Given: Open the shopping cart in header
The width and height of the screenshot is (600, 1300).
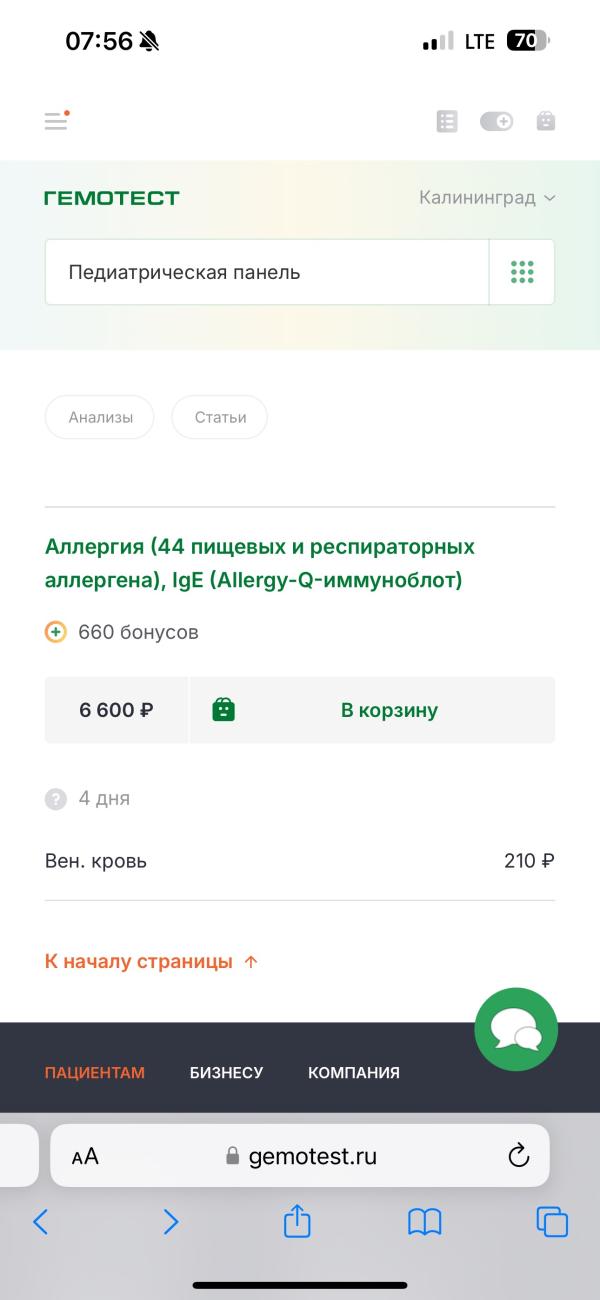Looking at the screenshot, I should [545, 121].
